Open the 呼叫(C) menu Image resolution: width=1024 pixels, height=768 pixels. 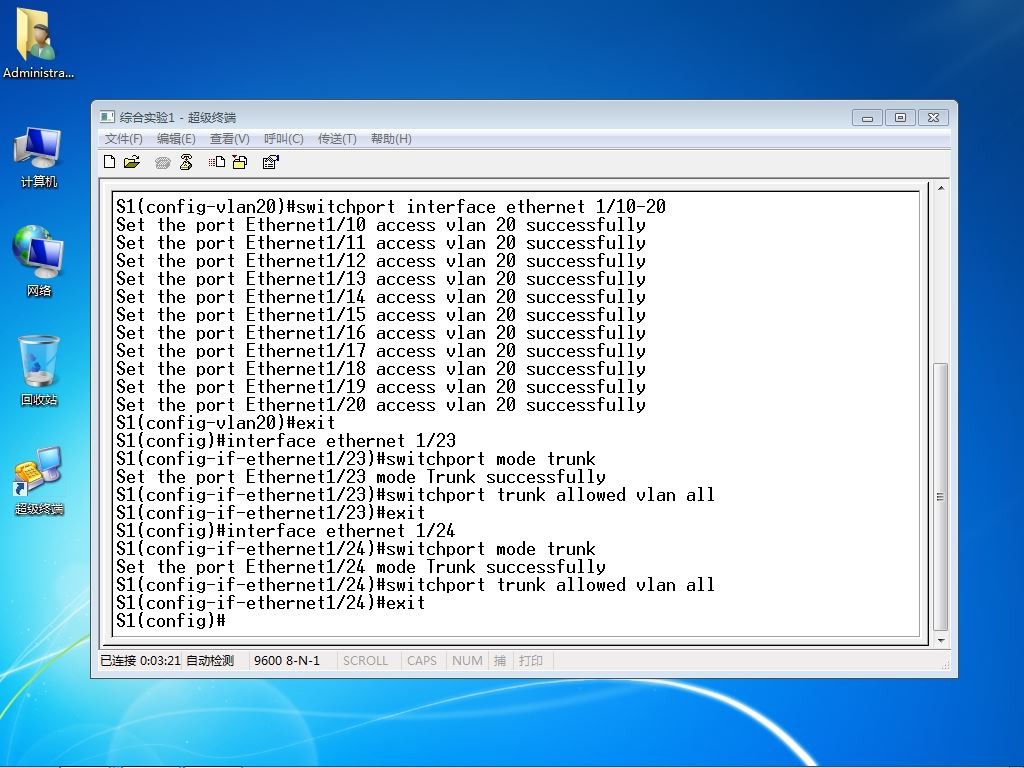[x=283, y=138]
